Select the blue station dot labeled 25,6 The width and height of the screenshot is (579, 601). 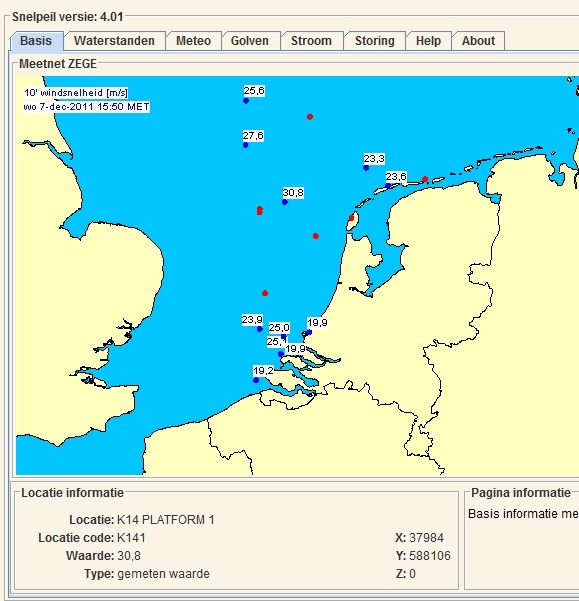pos(246,101)
